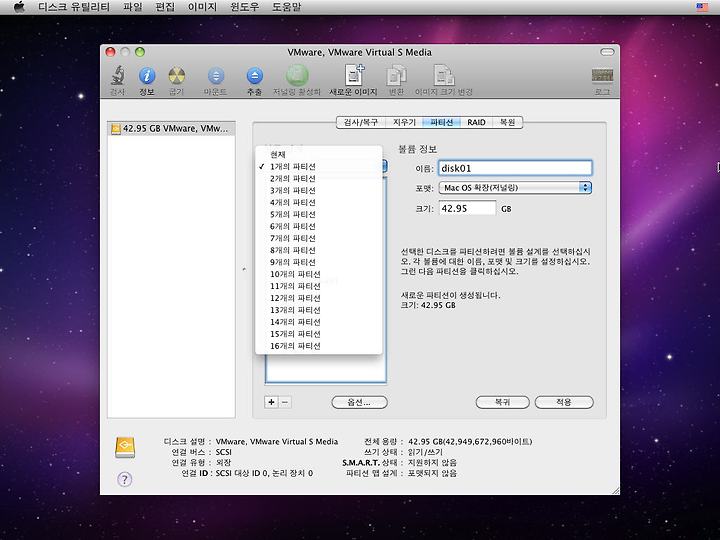Choose 9개의 파티션 option
This screenshot has width=720, height=540.
[x=319, y=262]
